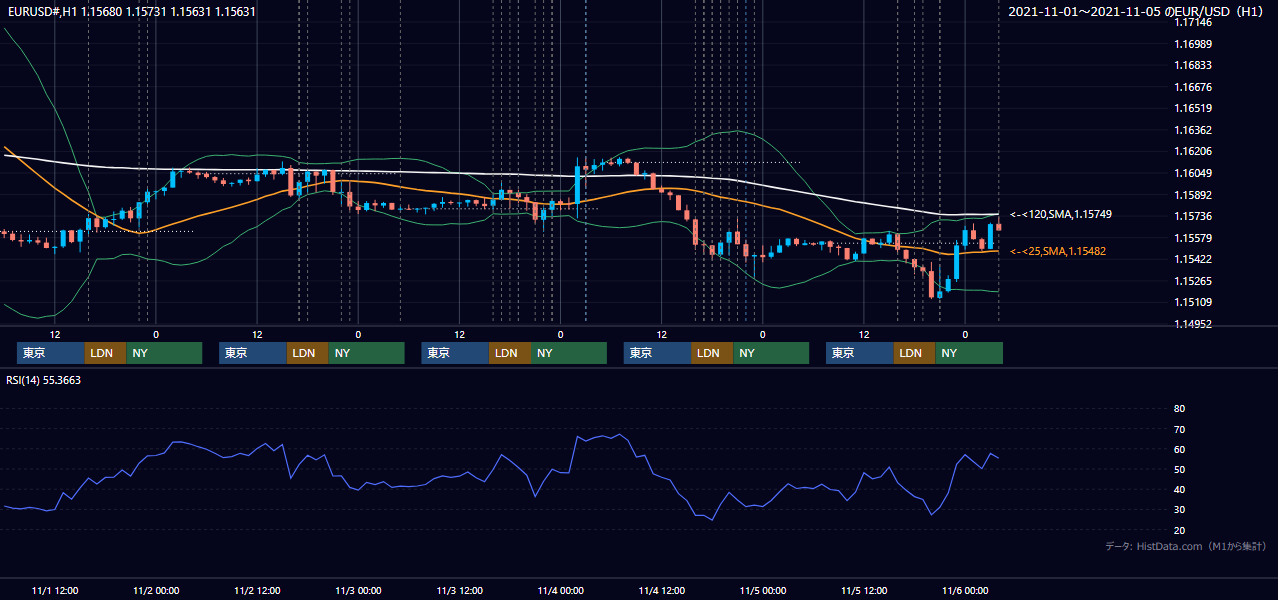1278x600 pixels.
Task: Click price level 1.17146 on the axis
Action: (x=1193, y=22)
